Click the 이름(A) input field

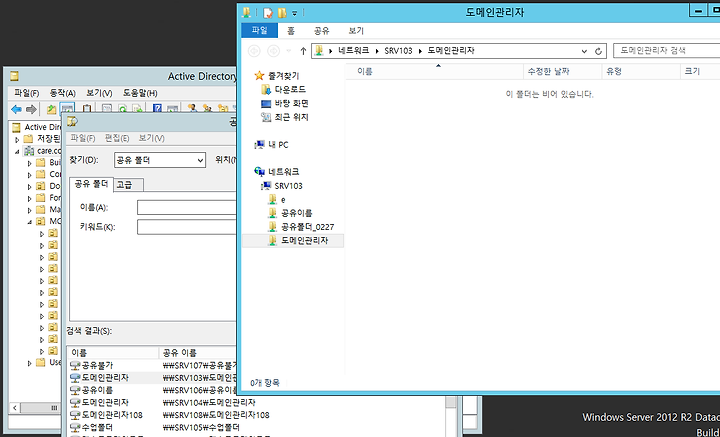pos(187,207)
